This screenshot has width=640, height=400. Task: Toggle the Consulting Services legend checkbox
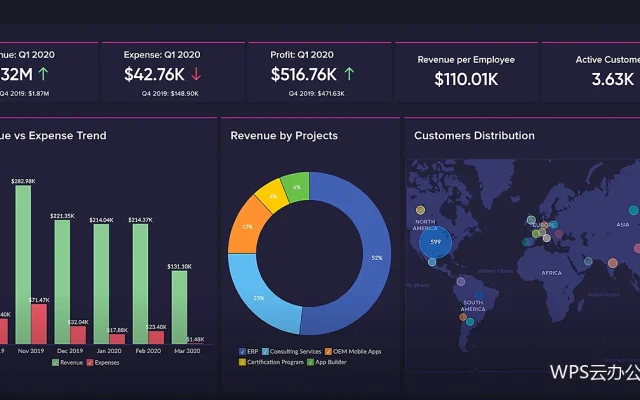(265, 351)
